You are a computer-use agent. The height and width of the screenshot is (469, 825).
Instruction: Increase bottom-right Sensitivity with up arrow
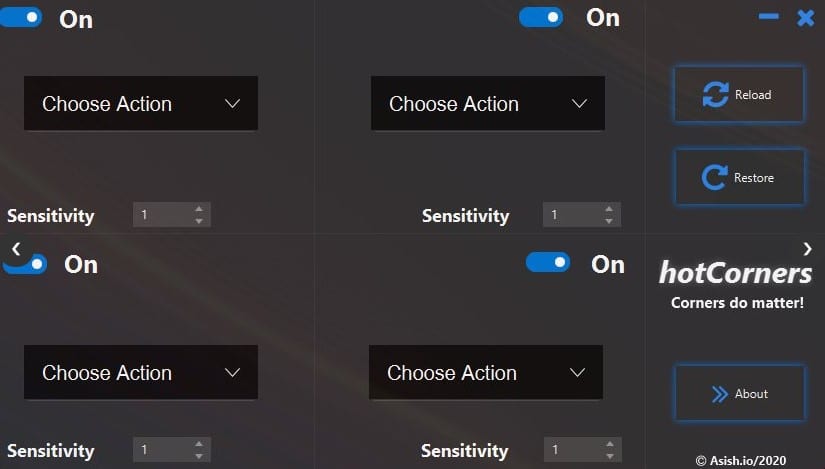610,444
